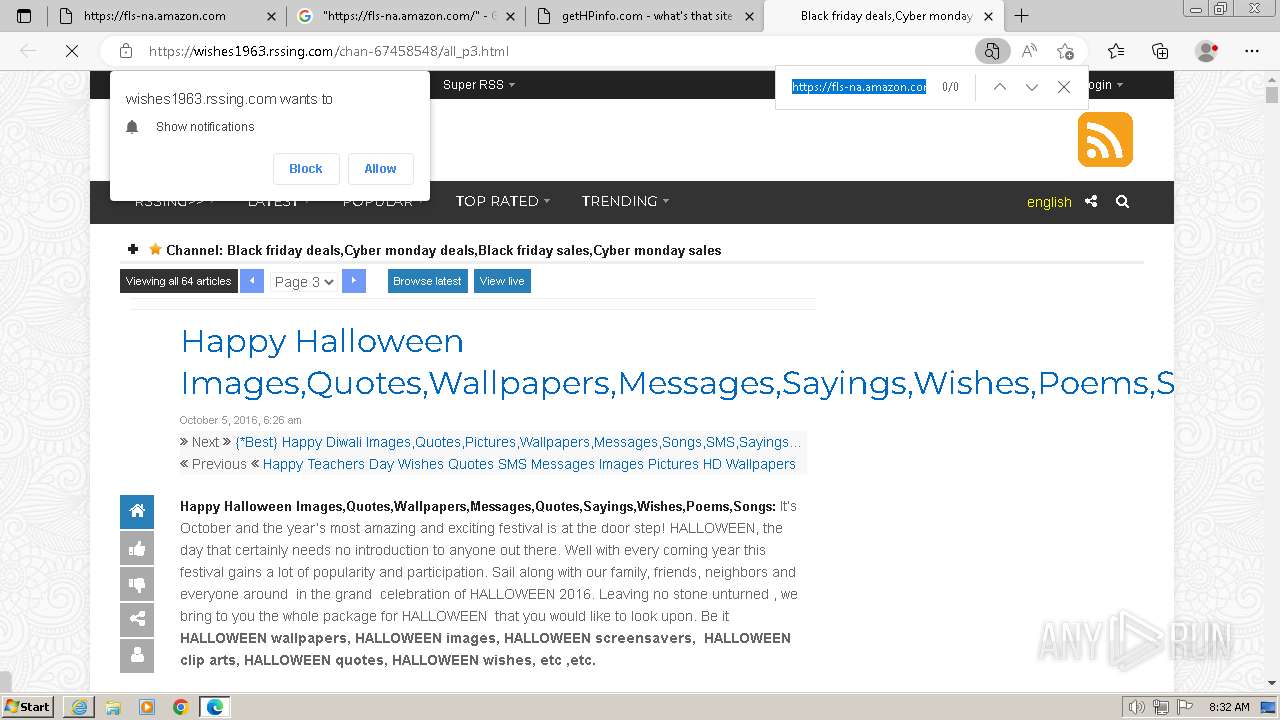
Task: Open Edge settings and more menu
Action: [1252, 51]
